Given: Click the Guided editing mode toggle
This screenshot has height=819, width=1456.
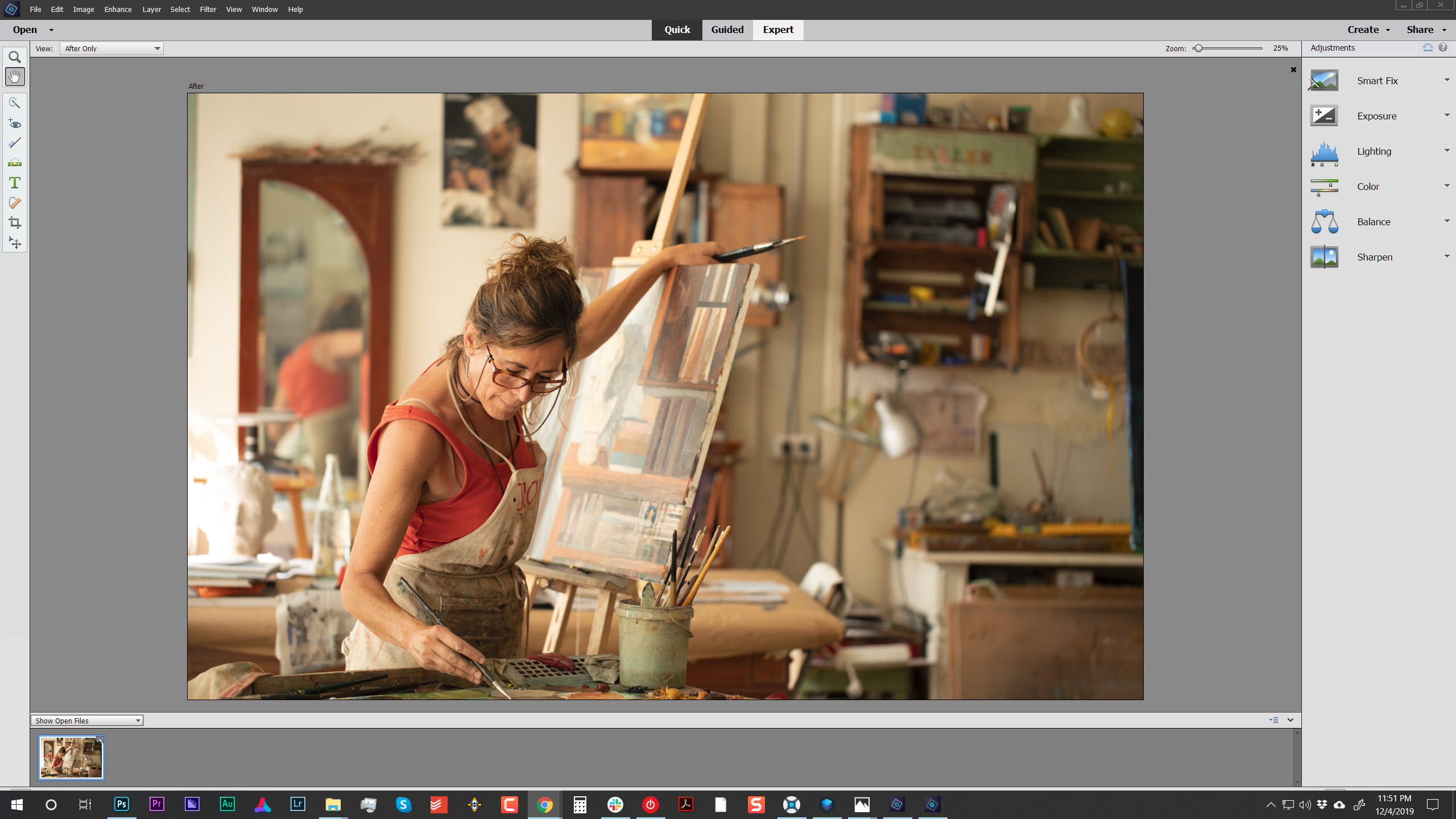Looking at the screenshot, I should 727,29.
